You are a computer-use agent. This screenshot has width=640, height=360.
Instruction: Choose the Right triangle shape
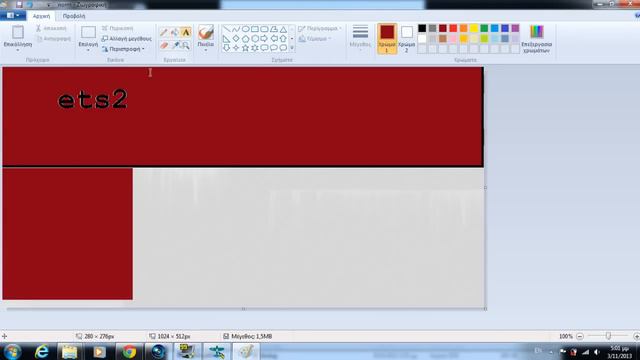(227, 38)
